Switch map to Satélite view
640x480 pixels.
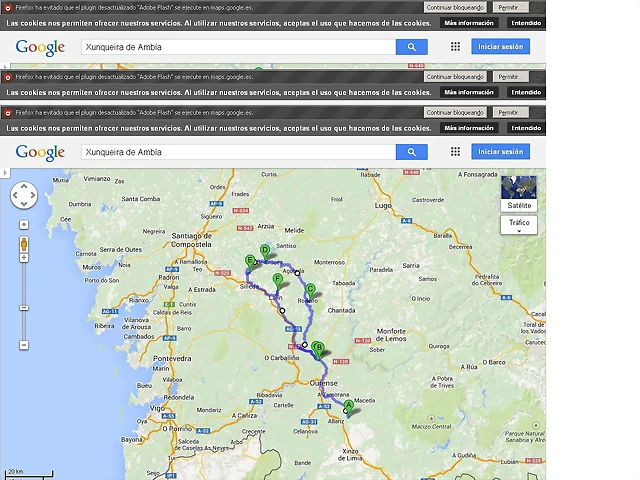[x=519, y=193]
